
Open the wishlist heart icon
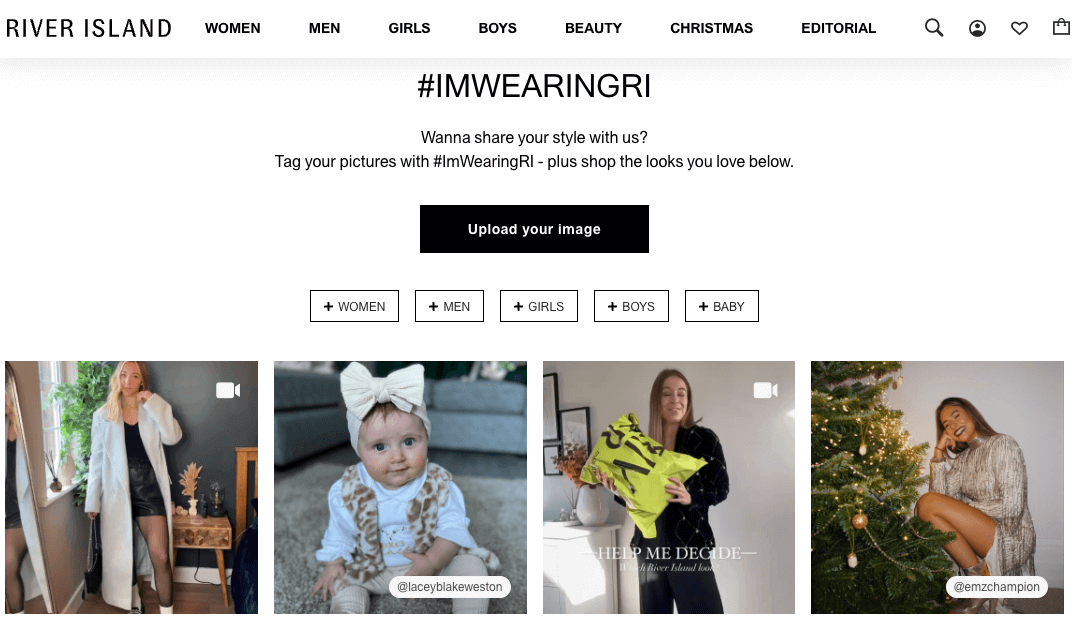[x=1019, y=28]
